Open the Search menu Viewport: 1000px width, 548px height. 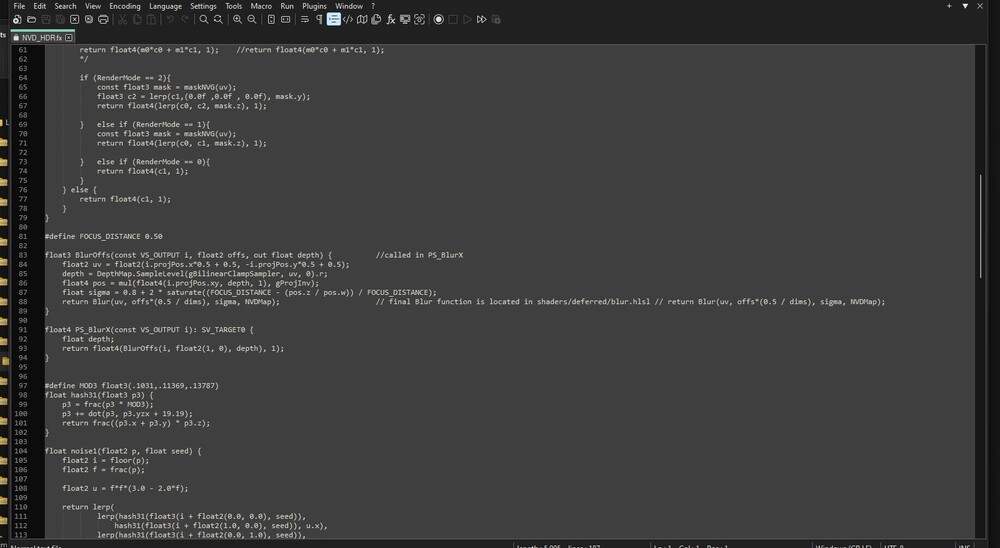pos(66,6)
